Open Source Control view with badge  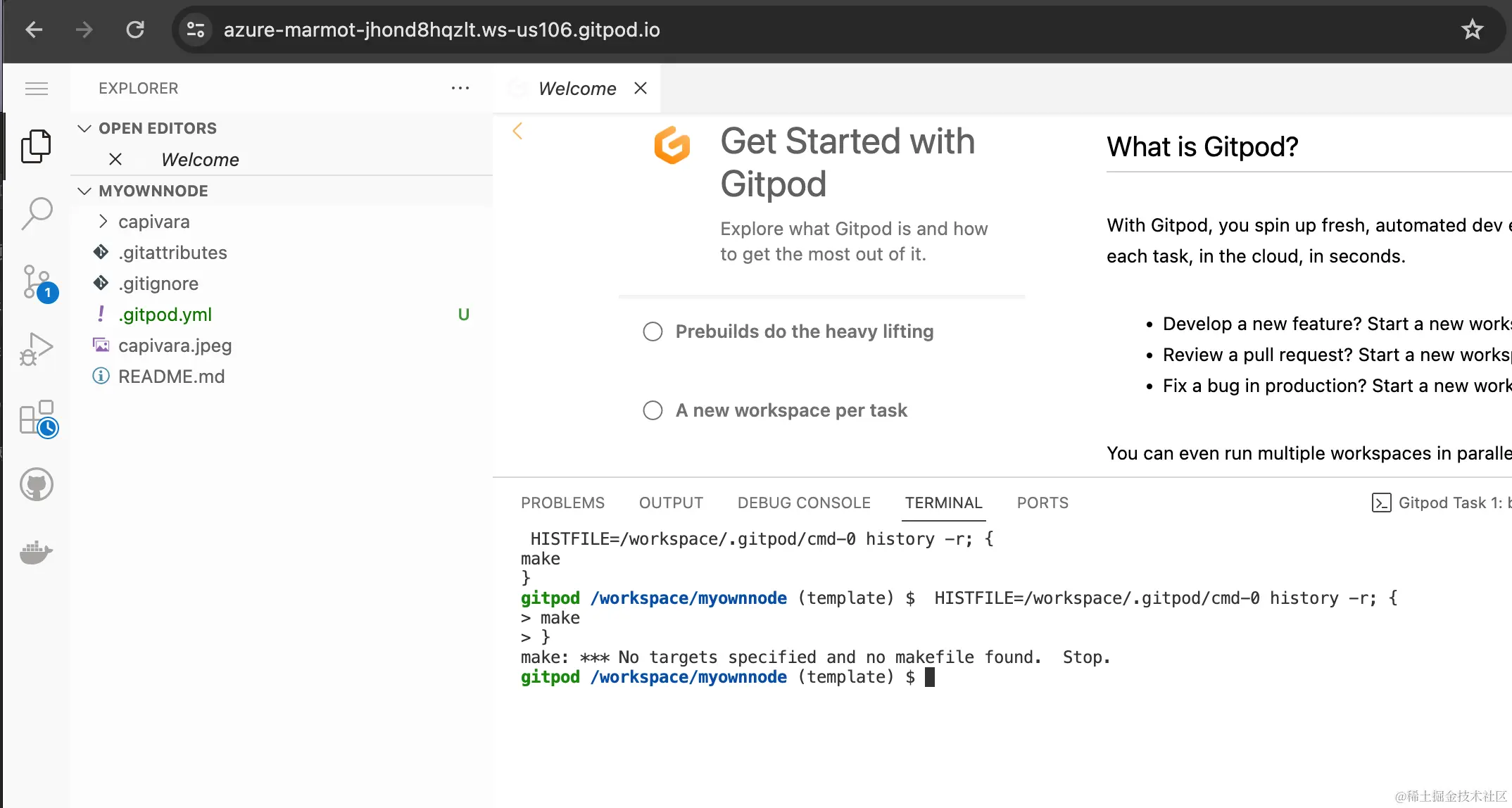36,282
